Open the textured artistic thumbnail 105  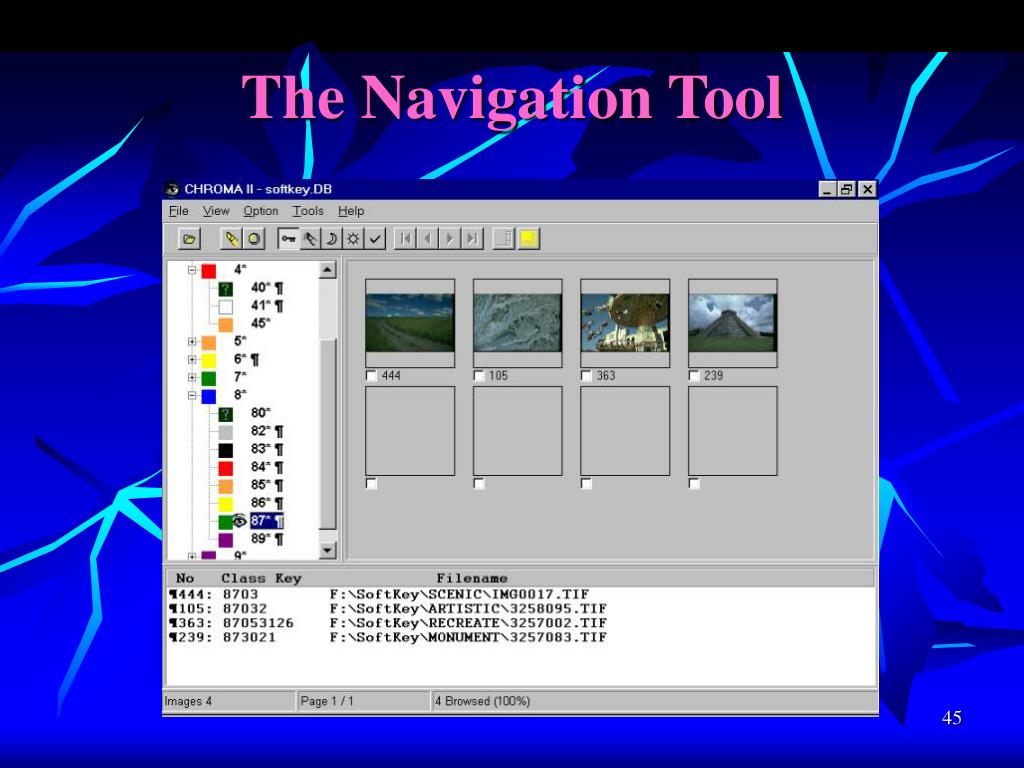pyautogui.click(x=517, y=323)
